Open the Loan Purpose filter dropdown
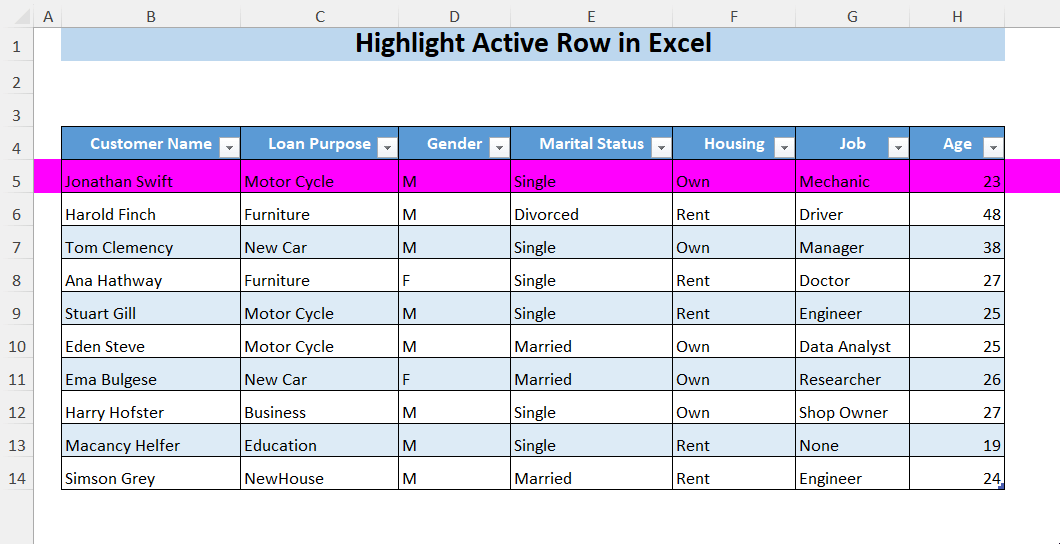 387,147
